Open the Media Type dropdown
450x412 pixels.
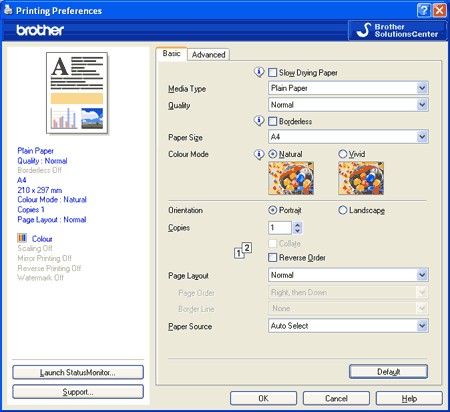[348, 88]
